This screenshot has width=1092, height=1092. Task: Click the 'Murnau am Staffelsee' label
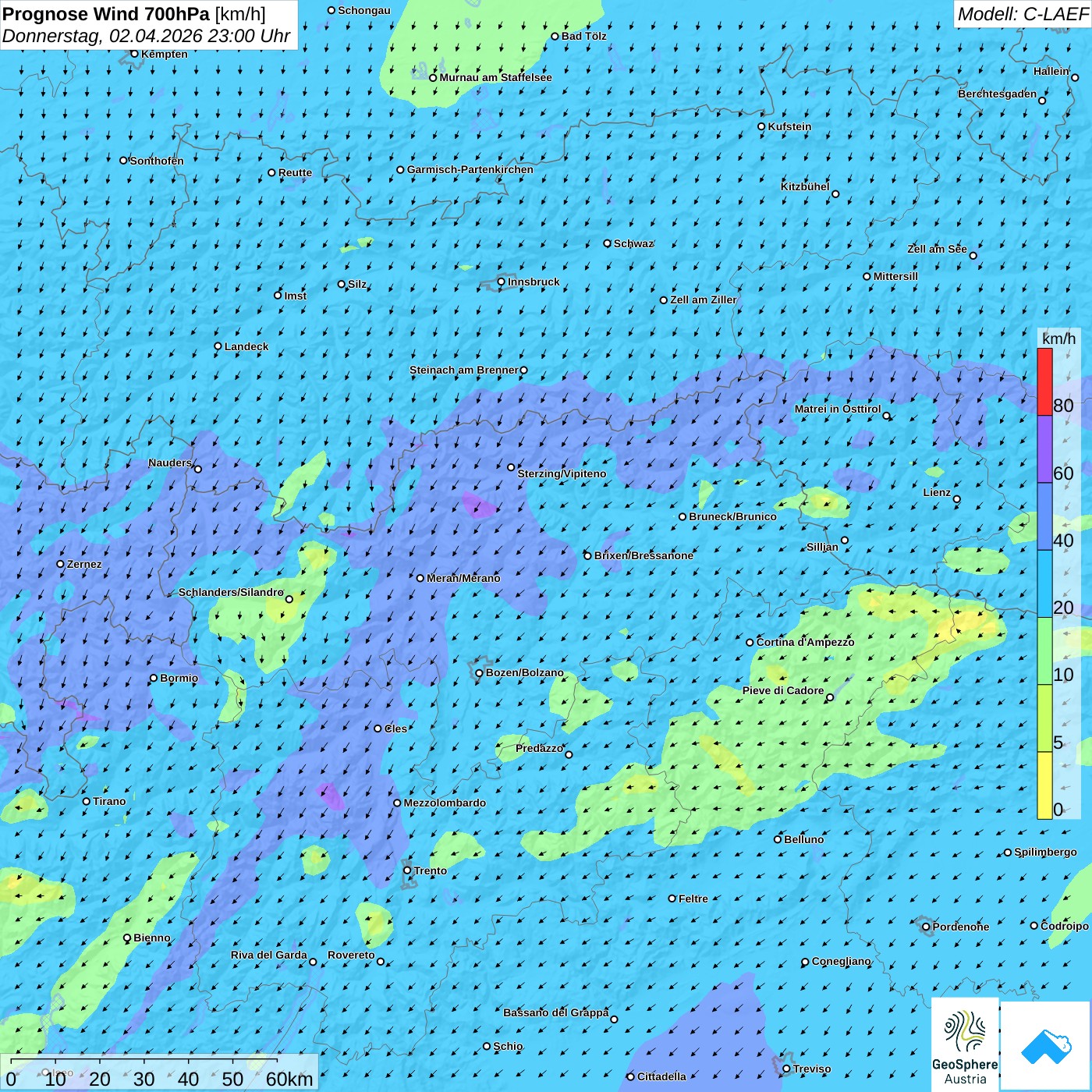(496, 77)
